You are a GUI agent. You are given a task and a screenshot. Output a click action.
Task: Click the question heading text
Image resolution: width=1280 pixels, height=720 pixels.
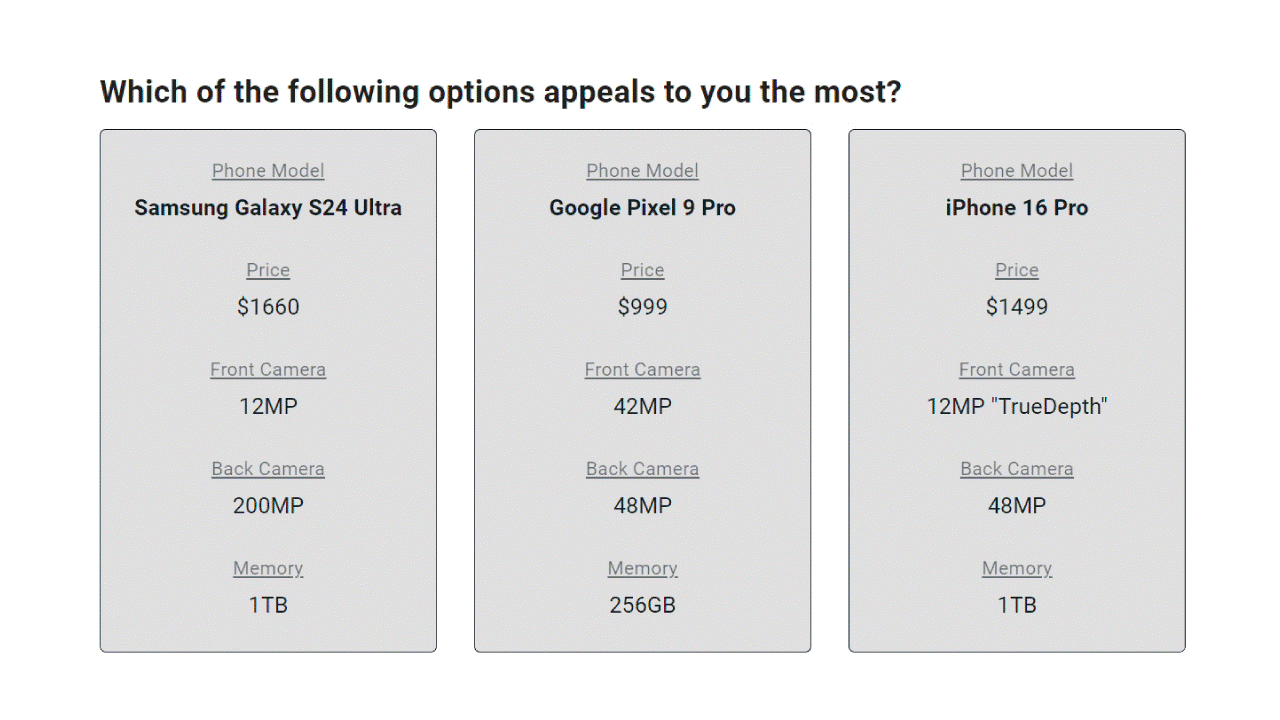point(500,92)
